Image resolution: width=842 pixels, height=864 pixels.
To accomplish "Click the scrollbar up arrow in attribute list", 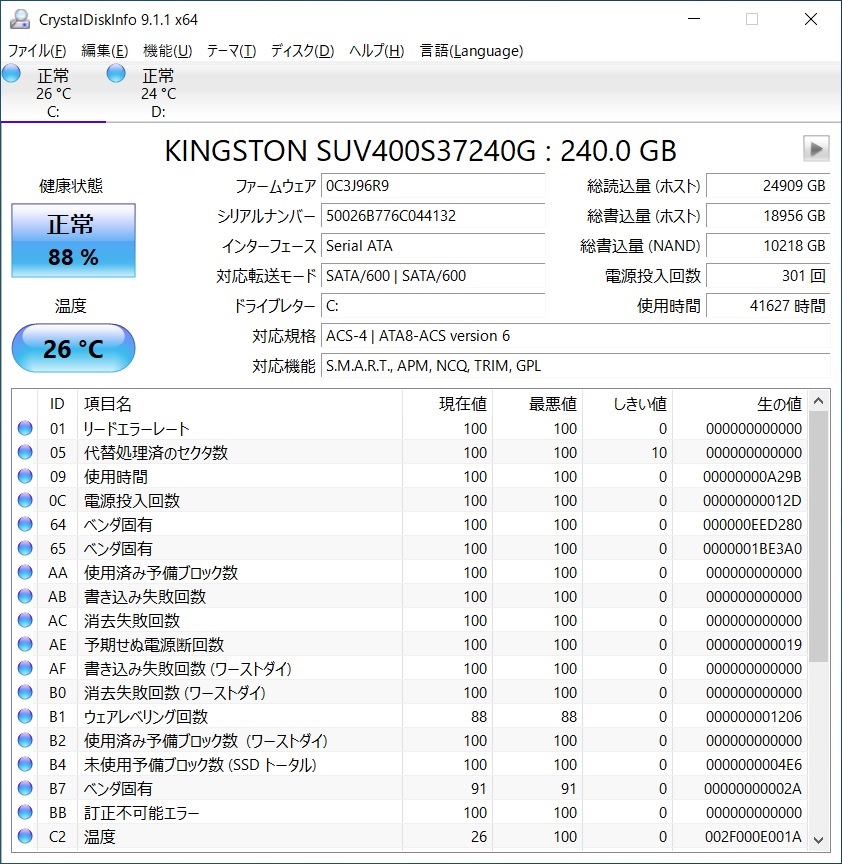I will click(x=819, y=402).
